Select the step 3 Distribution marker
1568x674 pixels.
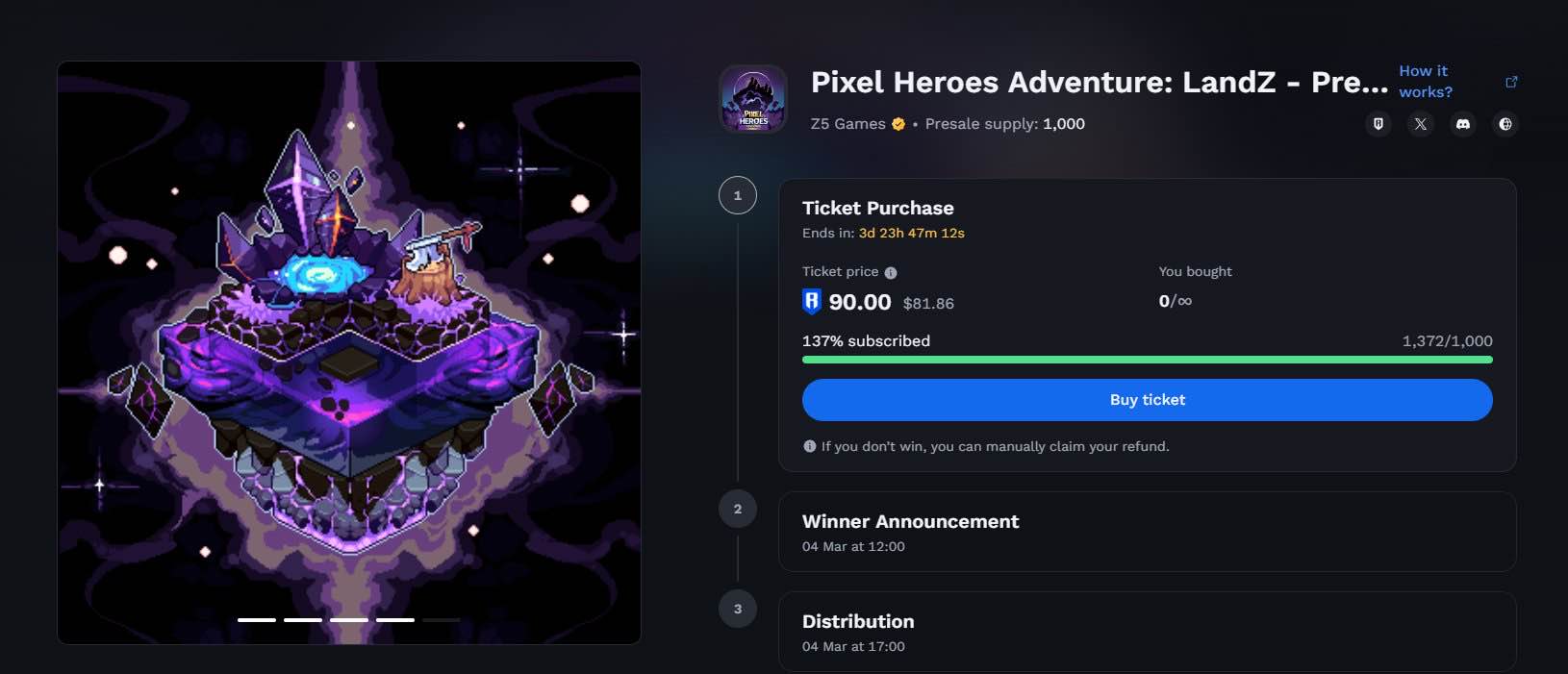click(x=738, y=610)
